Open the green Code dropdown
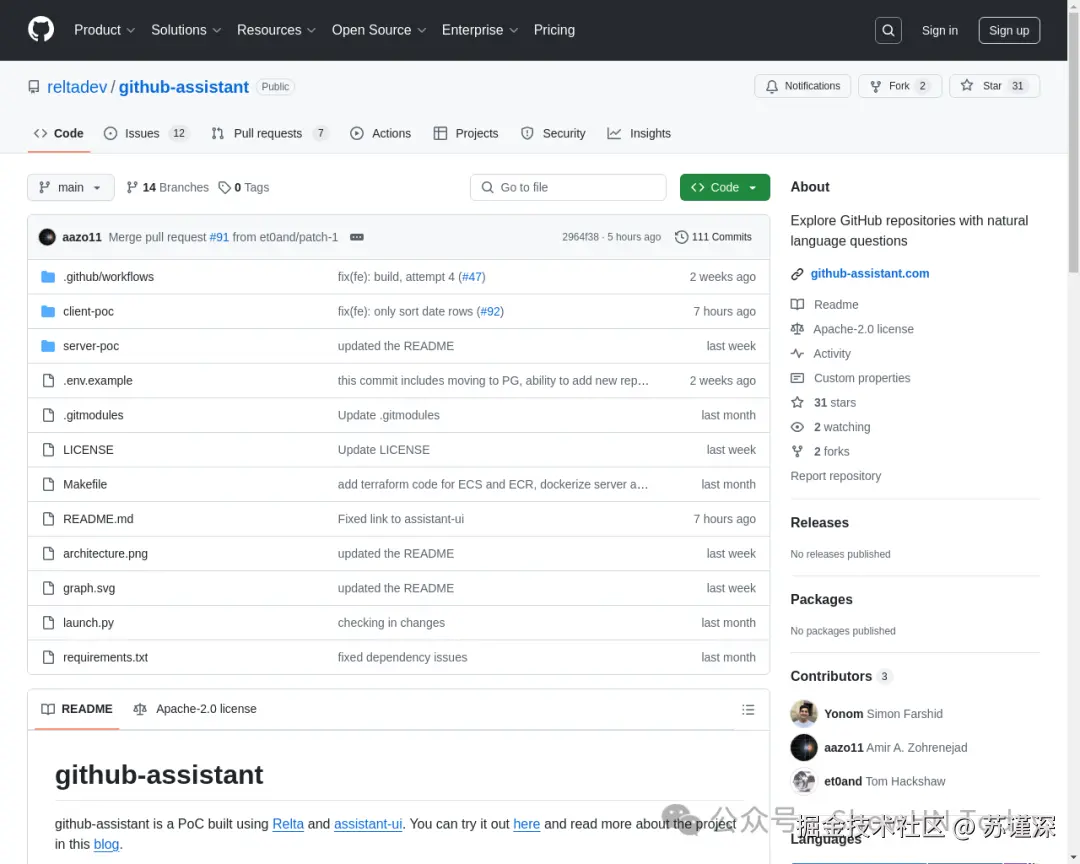1080x864 pixels. pyautogui.click(x=725, y=187)
